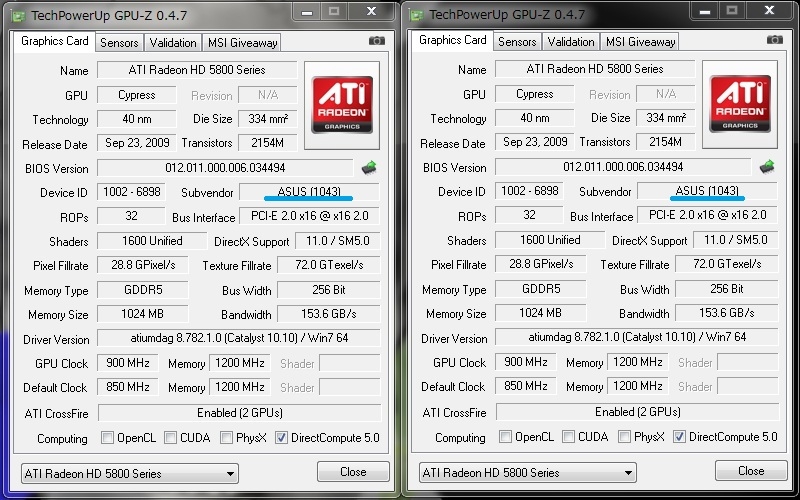
Task: Open the GPU selector dropdown in right window
Action: pos(528,472)
